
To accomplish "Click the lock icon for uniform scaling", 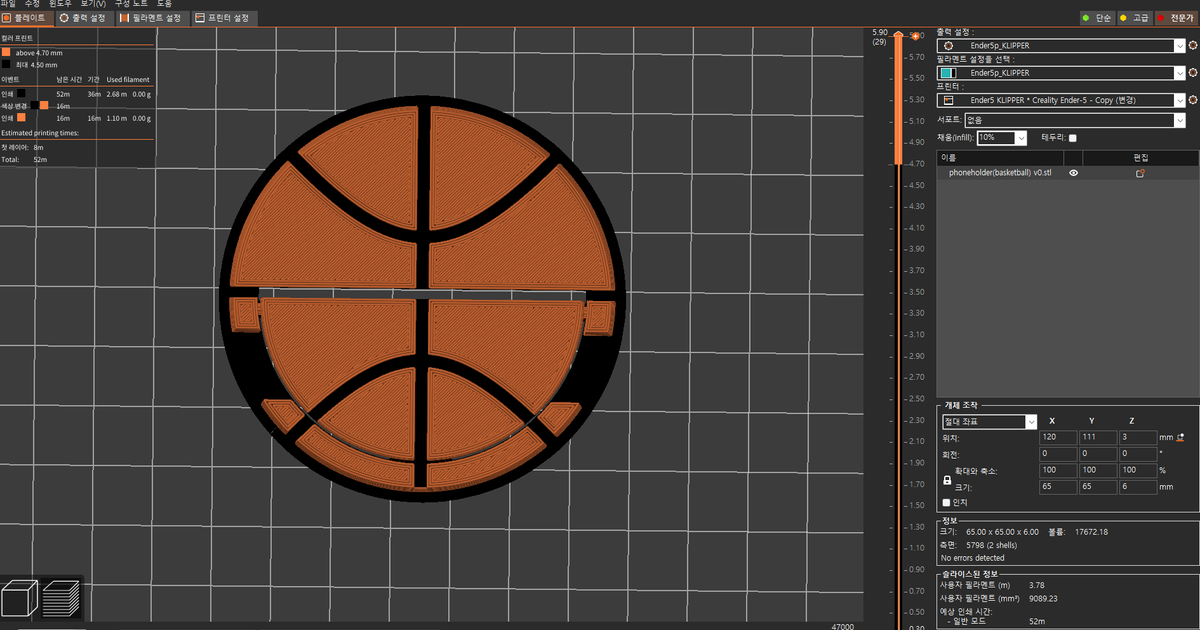I will [948, 480].
